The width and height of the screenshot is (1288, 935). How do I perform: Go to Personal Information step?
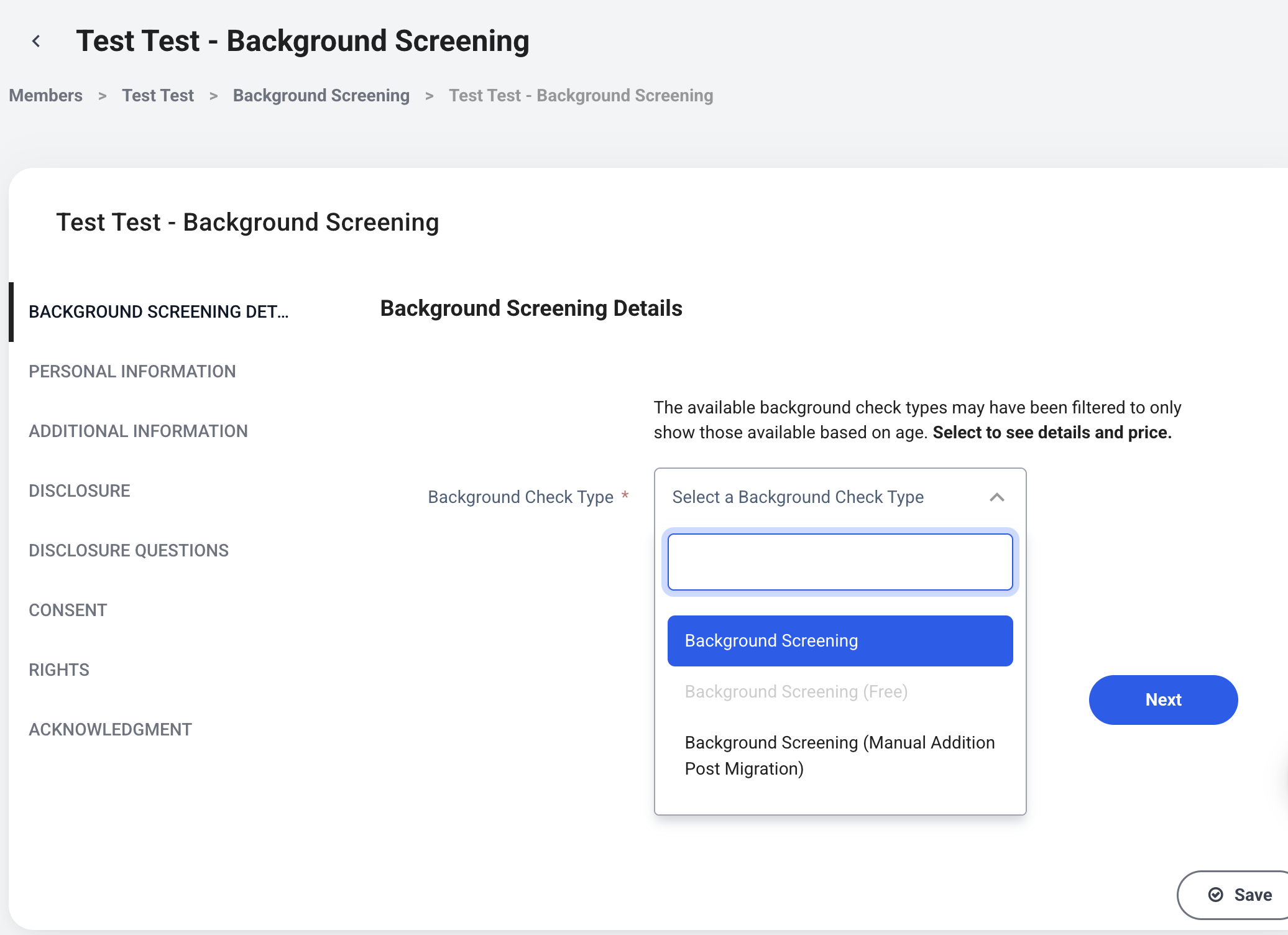(132, 371)
